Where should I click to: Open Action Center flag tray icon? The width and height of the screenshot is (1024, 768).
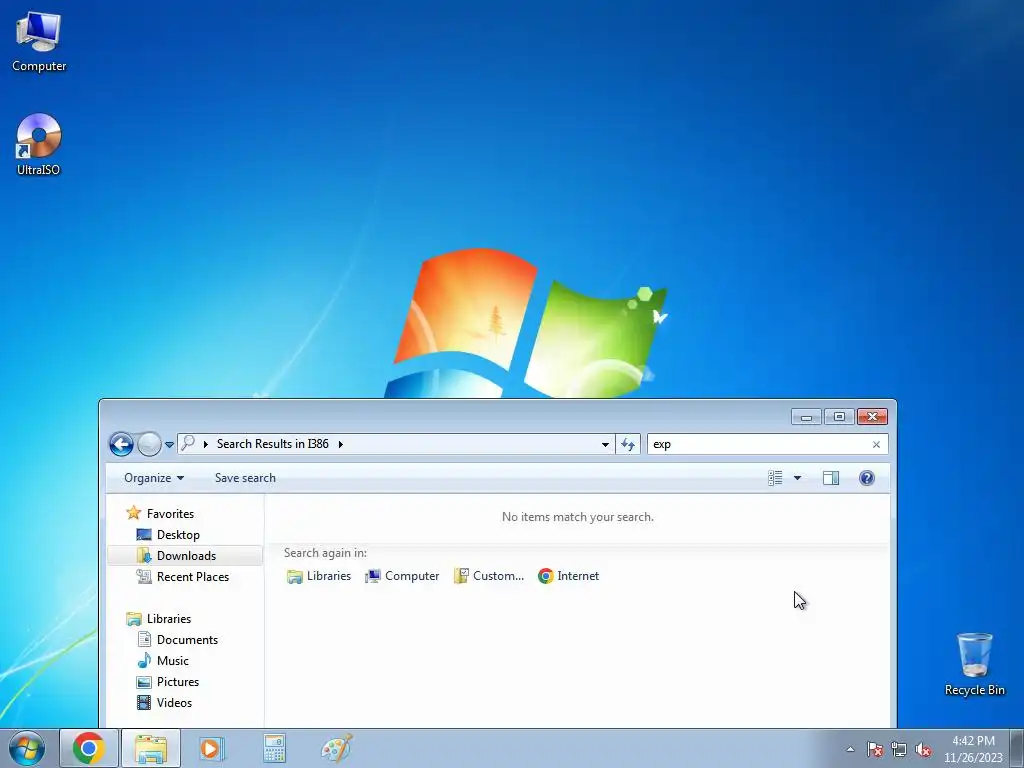pyautogui.click(x=875, y=749)
